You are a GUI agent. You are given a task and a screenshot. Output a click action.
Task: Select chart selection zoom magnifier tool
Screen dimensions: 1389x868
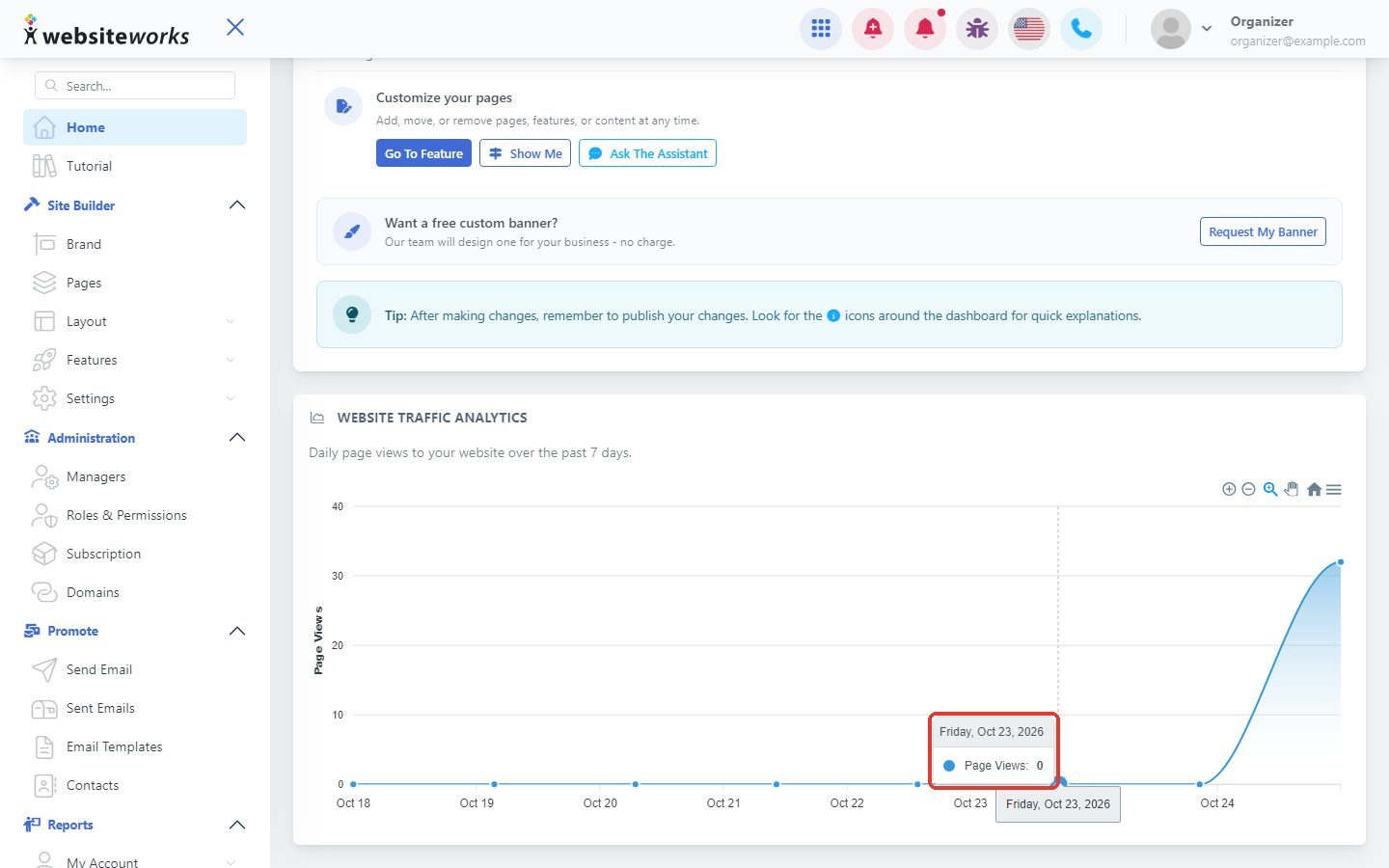[x=1270, y=489]
